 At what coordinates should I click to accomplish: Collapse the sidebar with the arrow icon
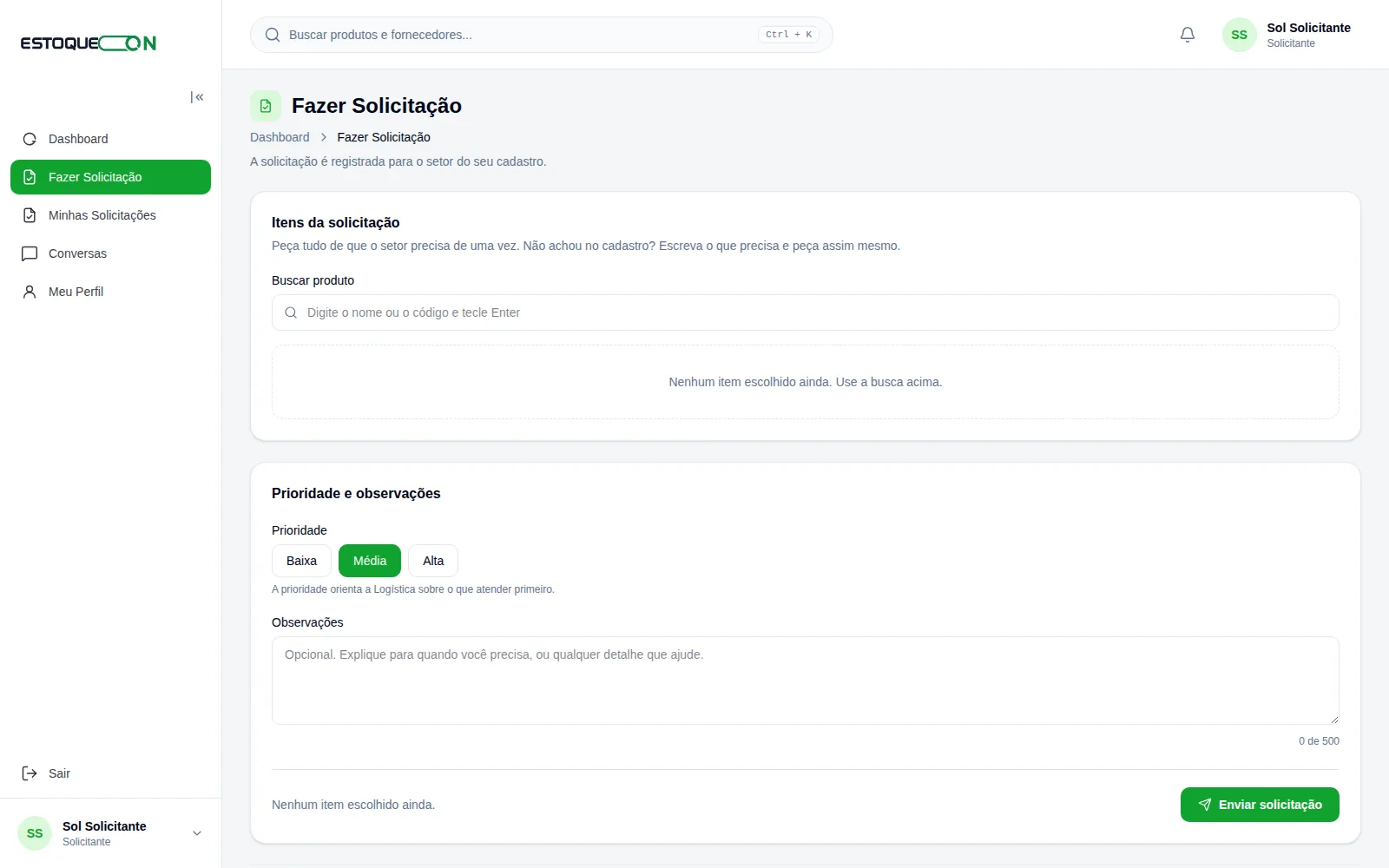point(197,97)
